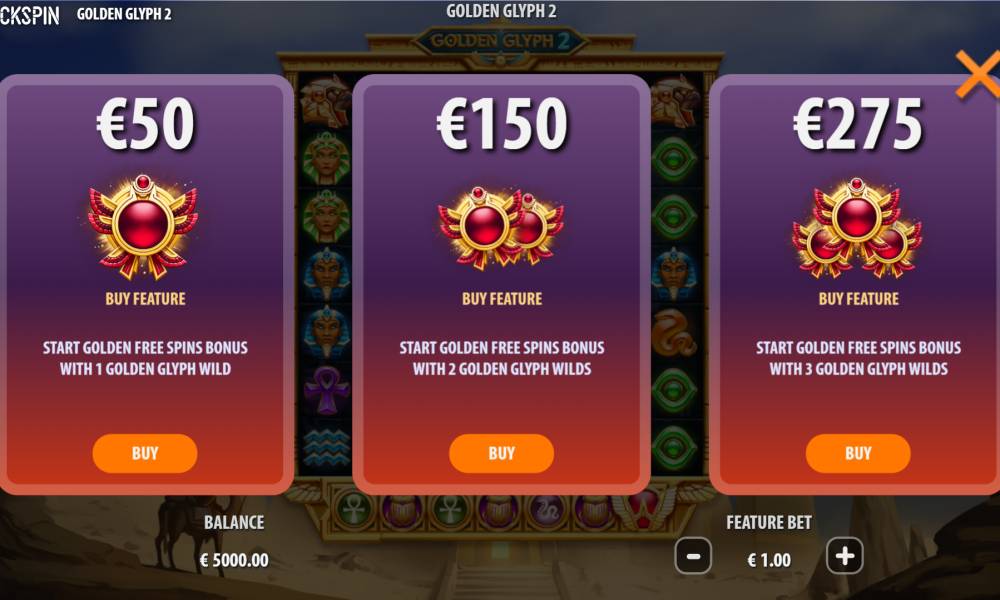Close the buy feature overlay with orange X
This screenshot has width=1000, height=600.
click(978, 74)
